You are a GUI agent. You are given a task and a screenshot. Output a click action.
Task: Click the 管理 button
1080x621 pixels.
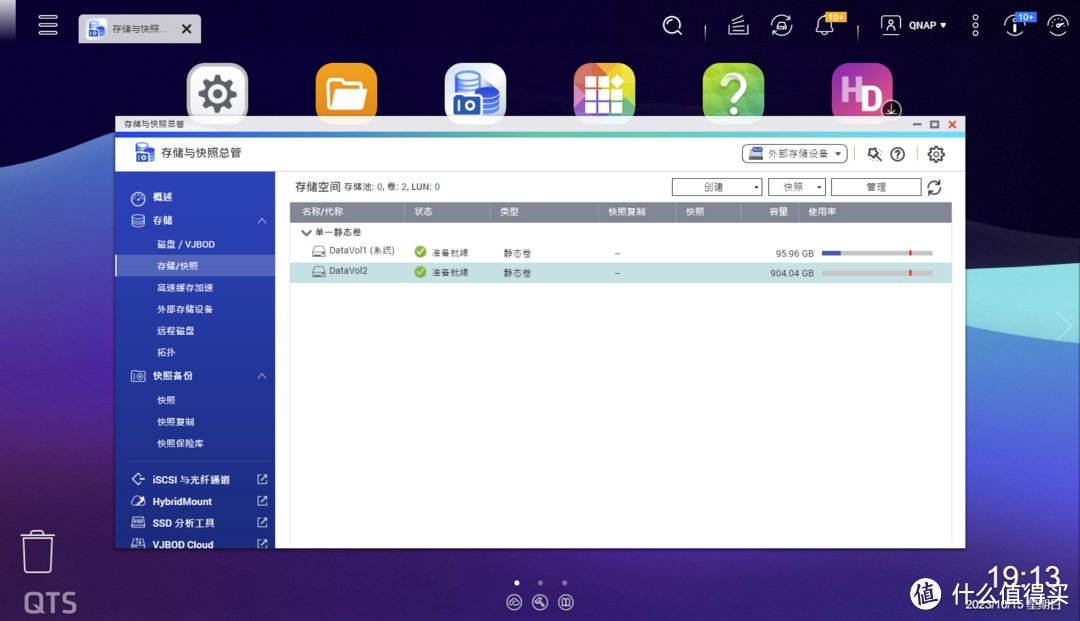[875, 187]
